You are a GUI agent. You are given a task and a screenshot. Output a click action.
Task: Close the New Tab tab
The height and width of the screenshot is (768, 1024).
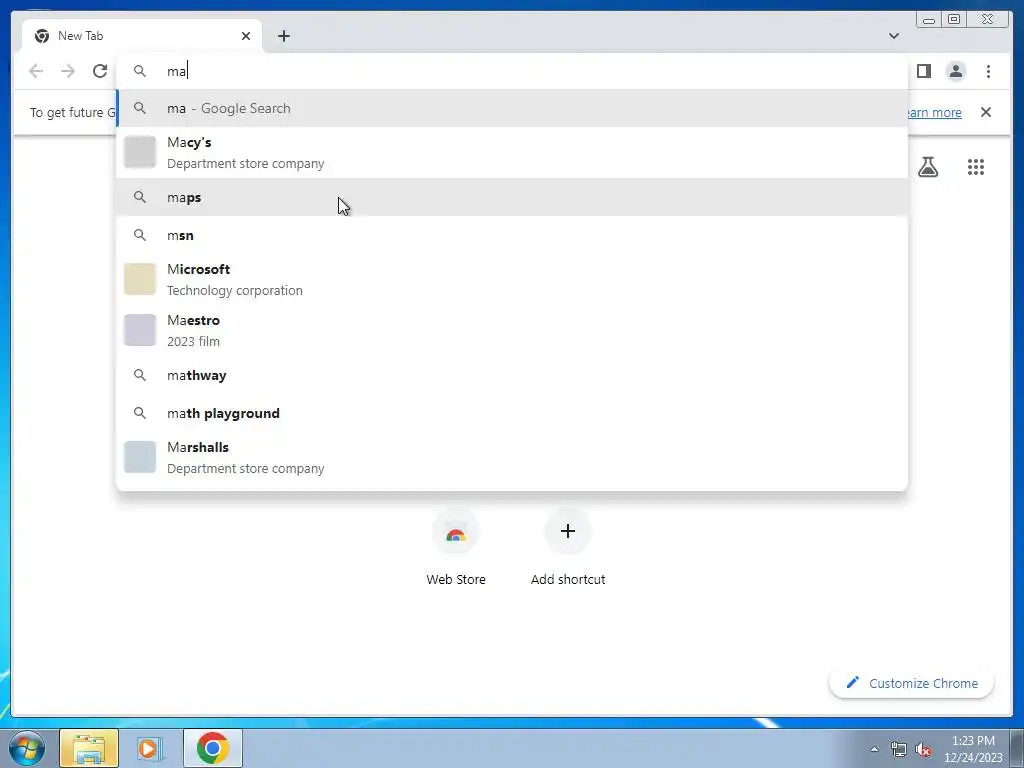pos(246,36)
